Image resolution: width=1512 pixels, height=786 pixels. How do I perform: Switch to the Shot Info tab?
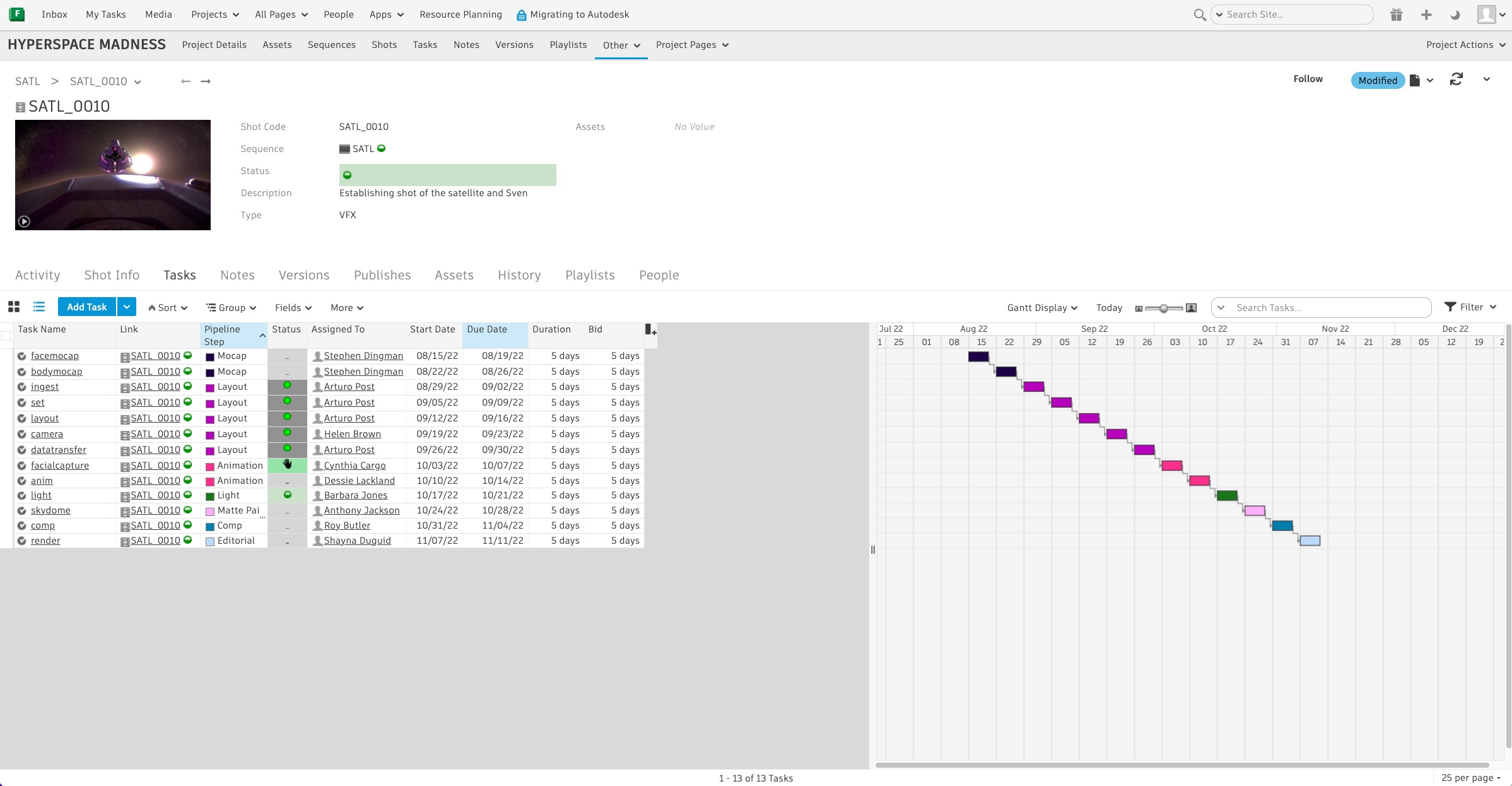[x=112, y=275]
